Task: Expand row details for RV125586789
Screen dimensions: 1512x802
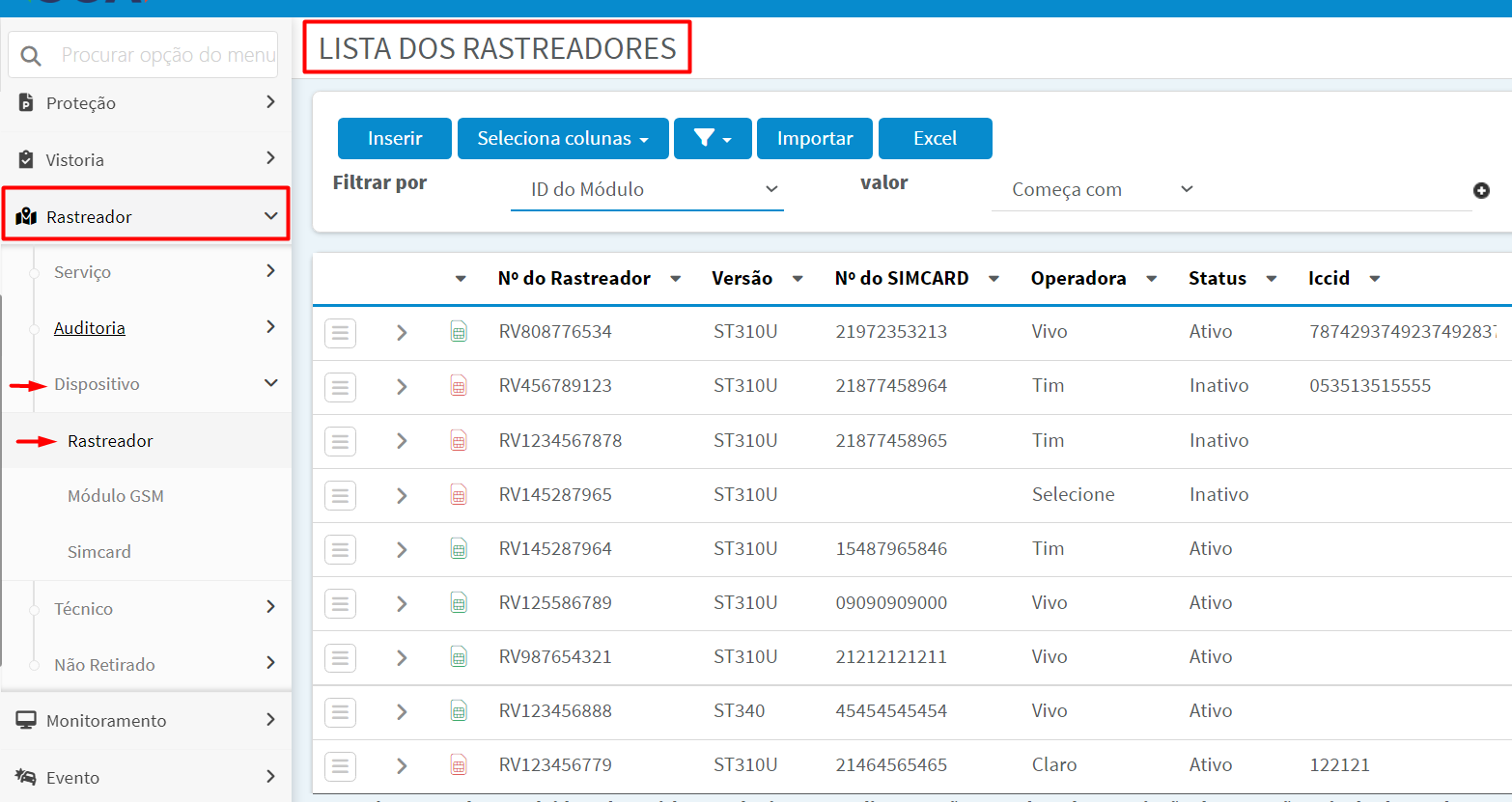Action: [x=402, y=603]
